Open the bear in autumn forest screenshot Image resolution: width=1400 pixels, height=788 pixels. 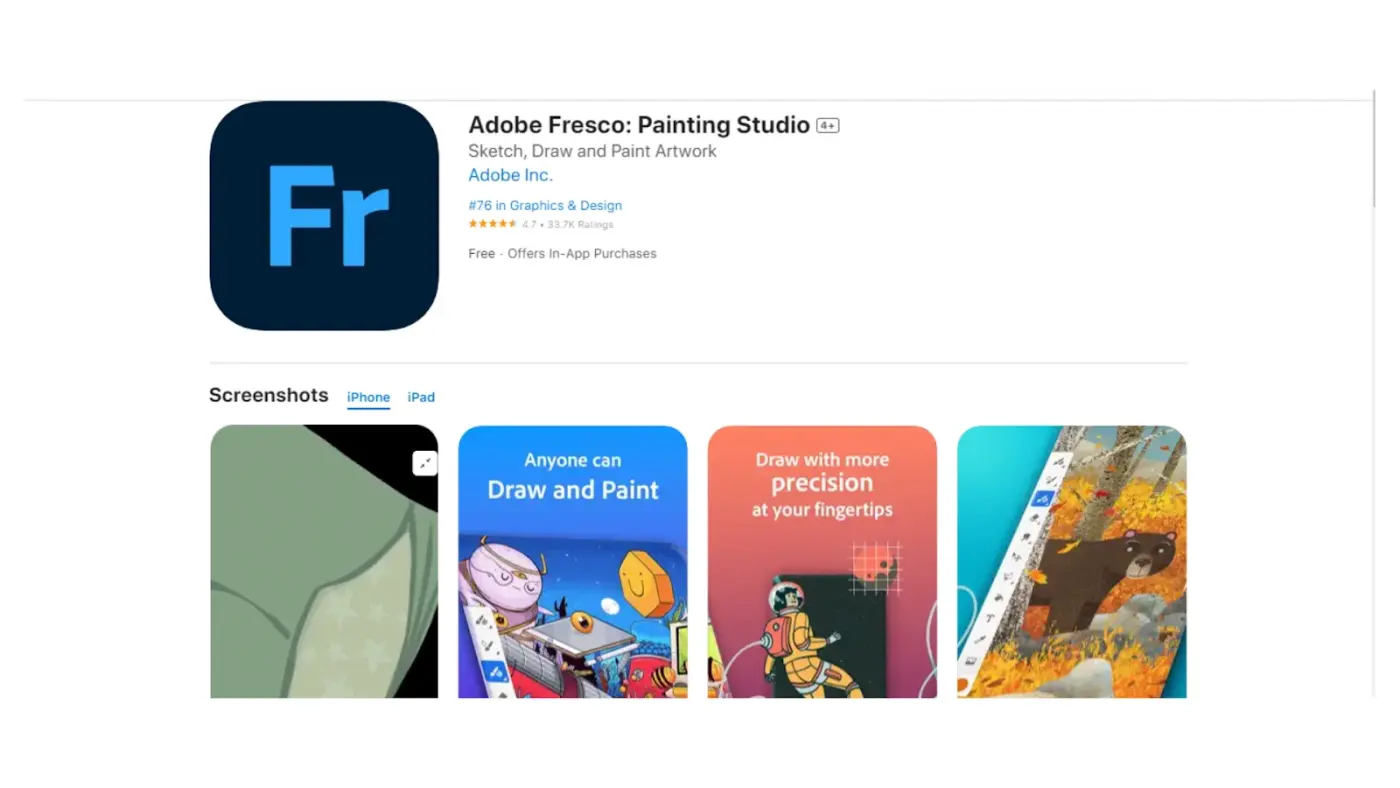(1072, 561)
